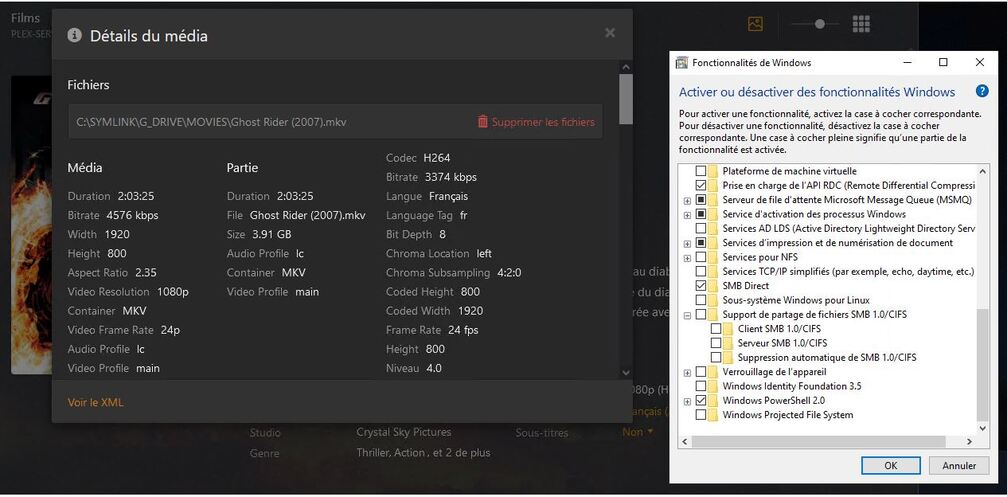Image resolution: width=1007 pixels, height=497 pixels.
Task: Check Support de partage de fichiers SMB 1.0/CIFS
Action: (701, 314)
